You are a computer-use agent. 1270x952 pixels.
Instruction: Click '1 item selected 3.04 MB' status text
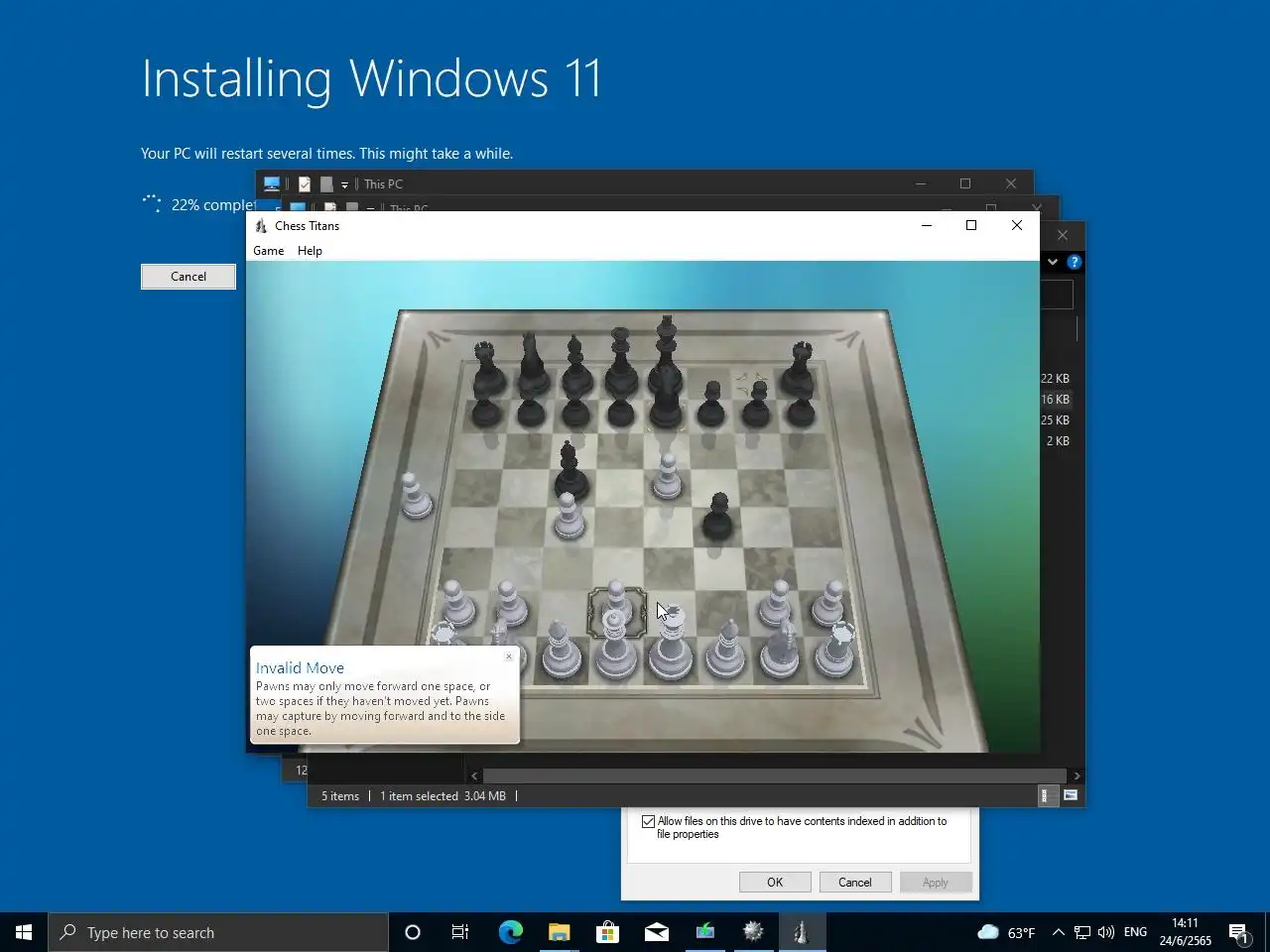pyautogui.click(x=443, y=796)
